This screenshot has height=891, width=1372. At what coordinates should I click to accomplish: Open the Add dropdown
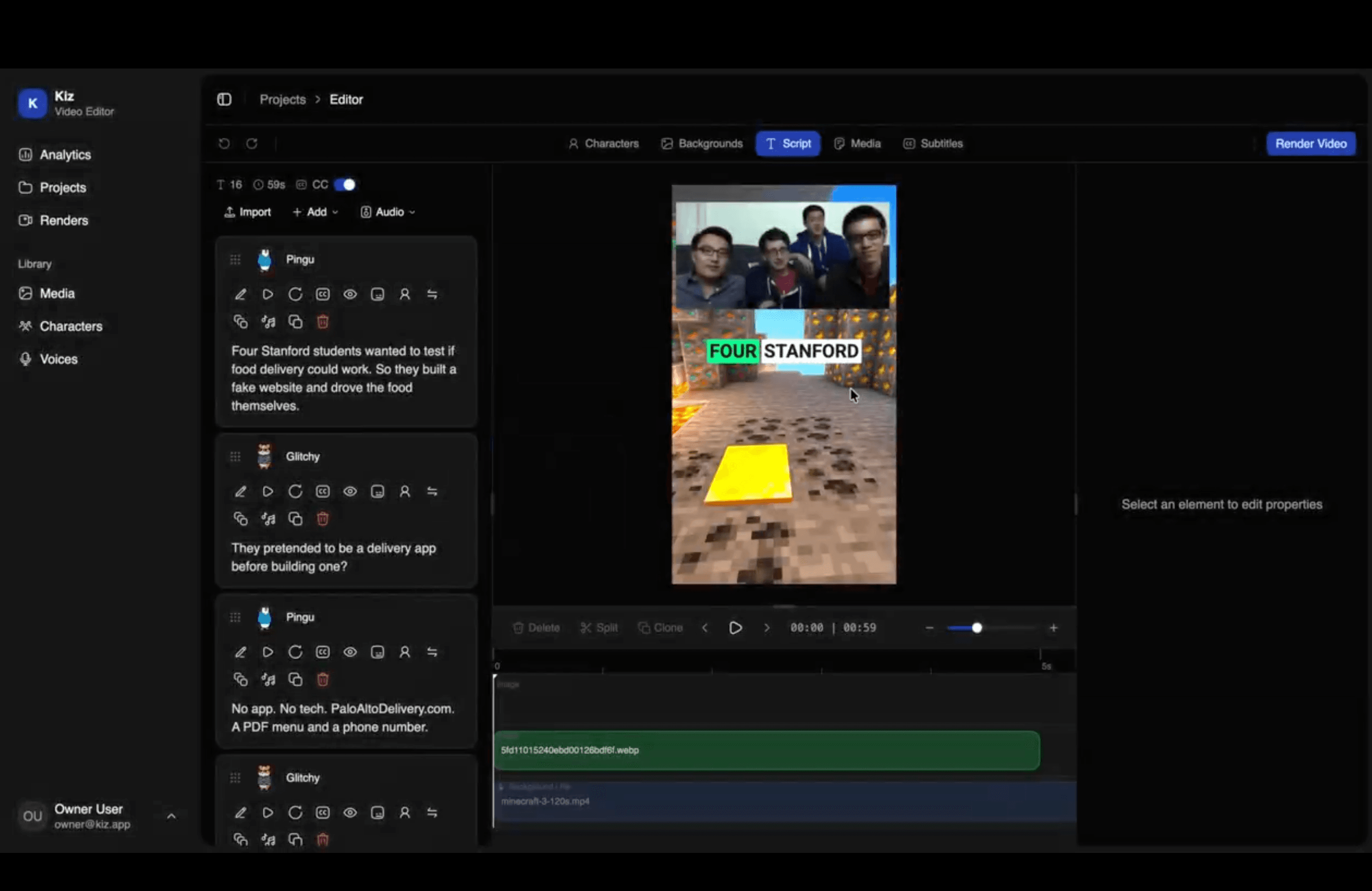click(x=315, y=212)
